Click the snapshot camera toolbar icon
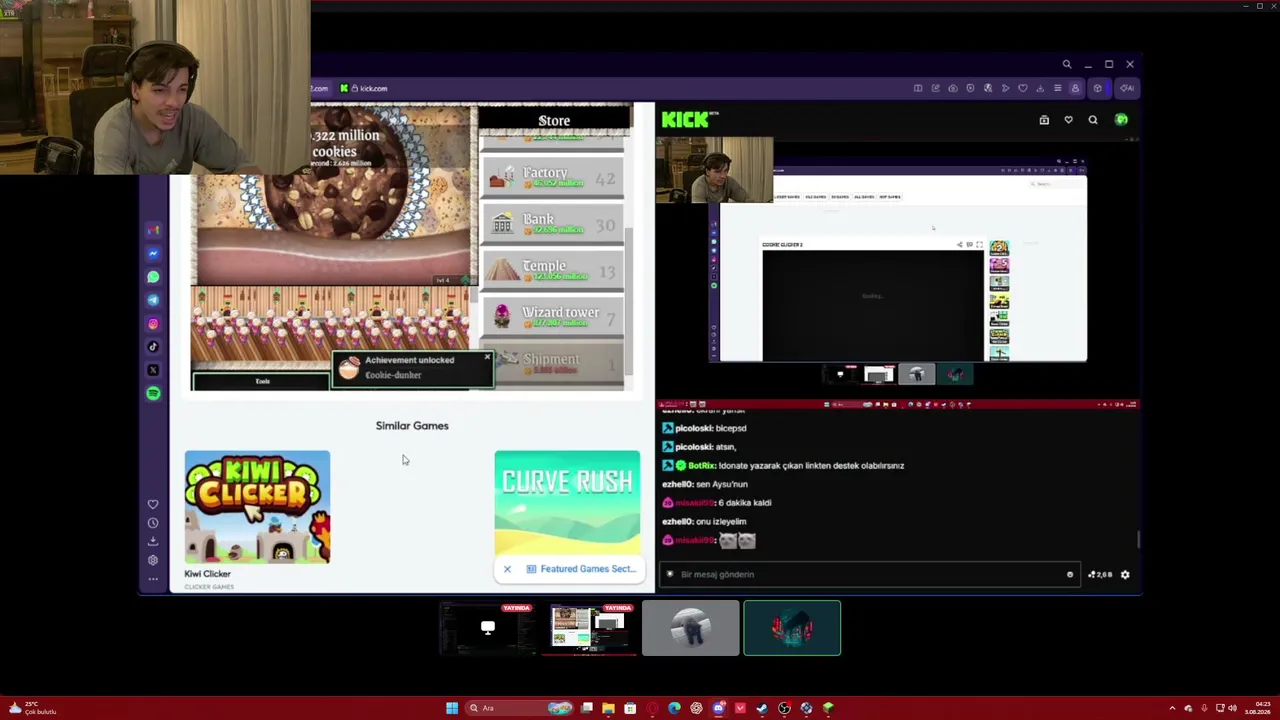 coord(953,88)
